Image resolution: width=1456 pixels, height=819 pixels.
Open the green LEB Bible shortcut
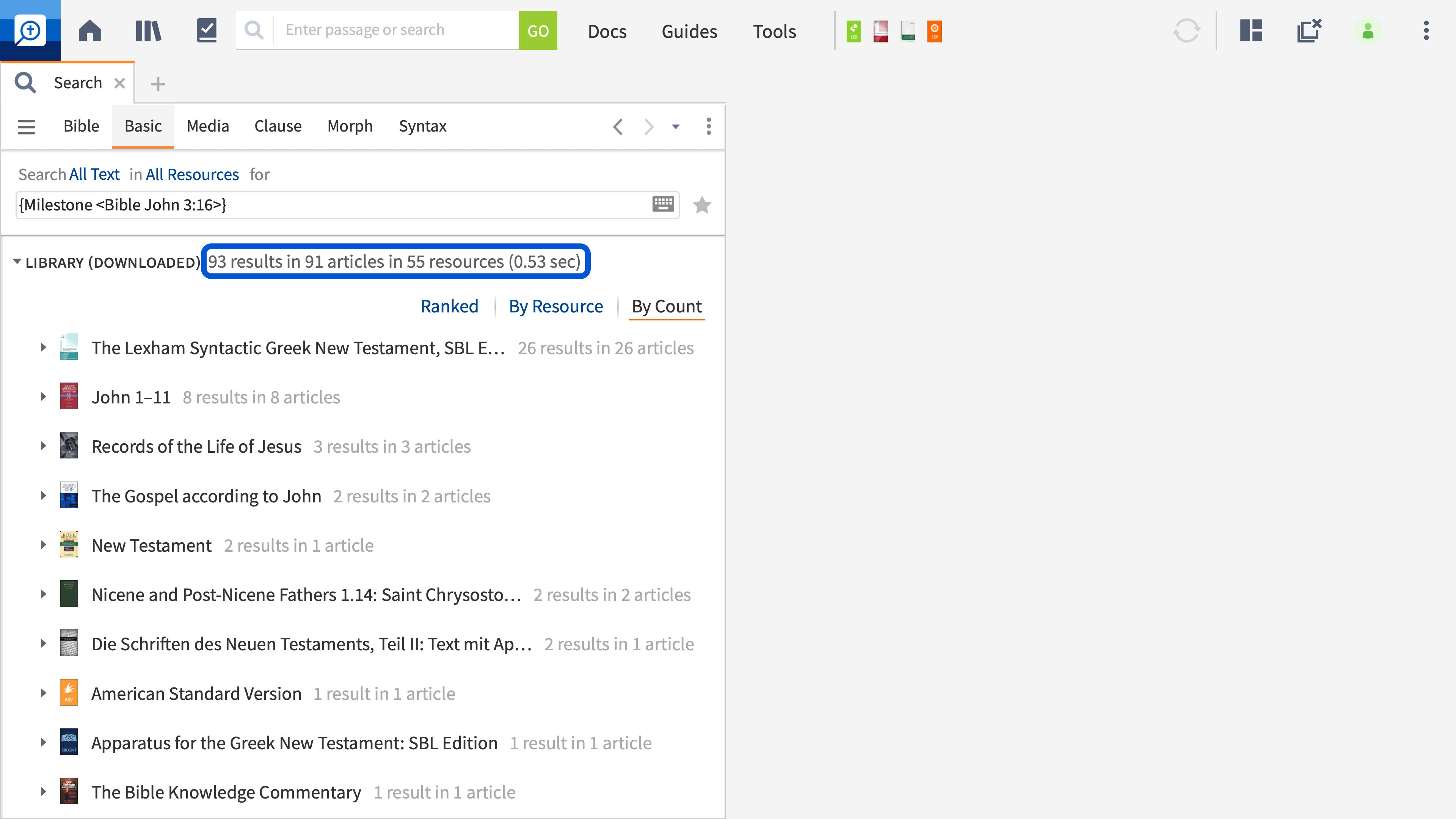pyautogui.click(x=854, y=31)
